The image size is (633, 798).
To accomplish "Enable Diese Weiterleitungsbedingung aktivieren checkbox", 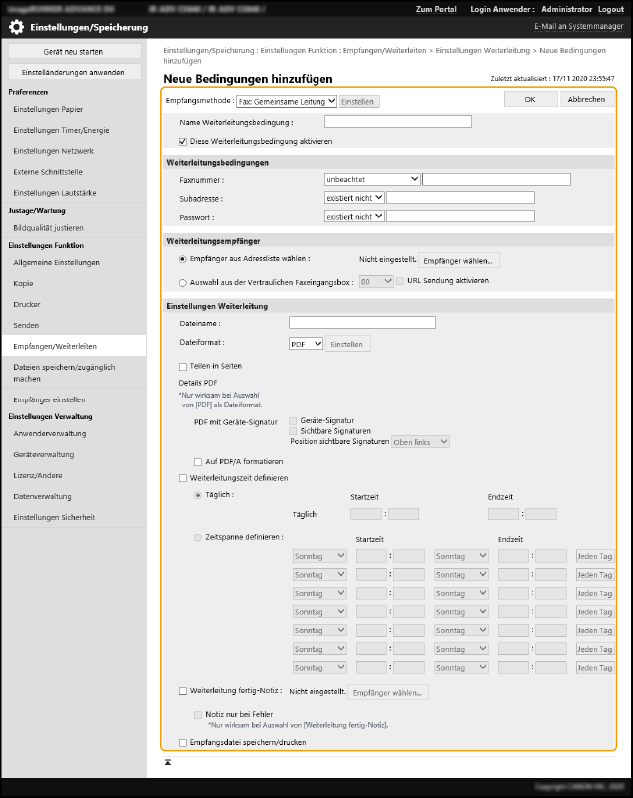I will click(182, 142).
